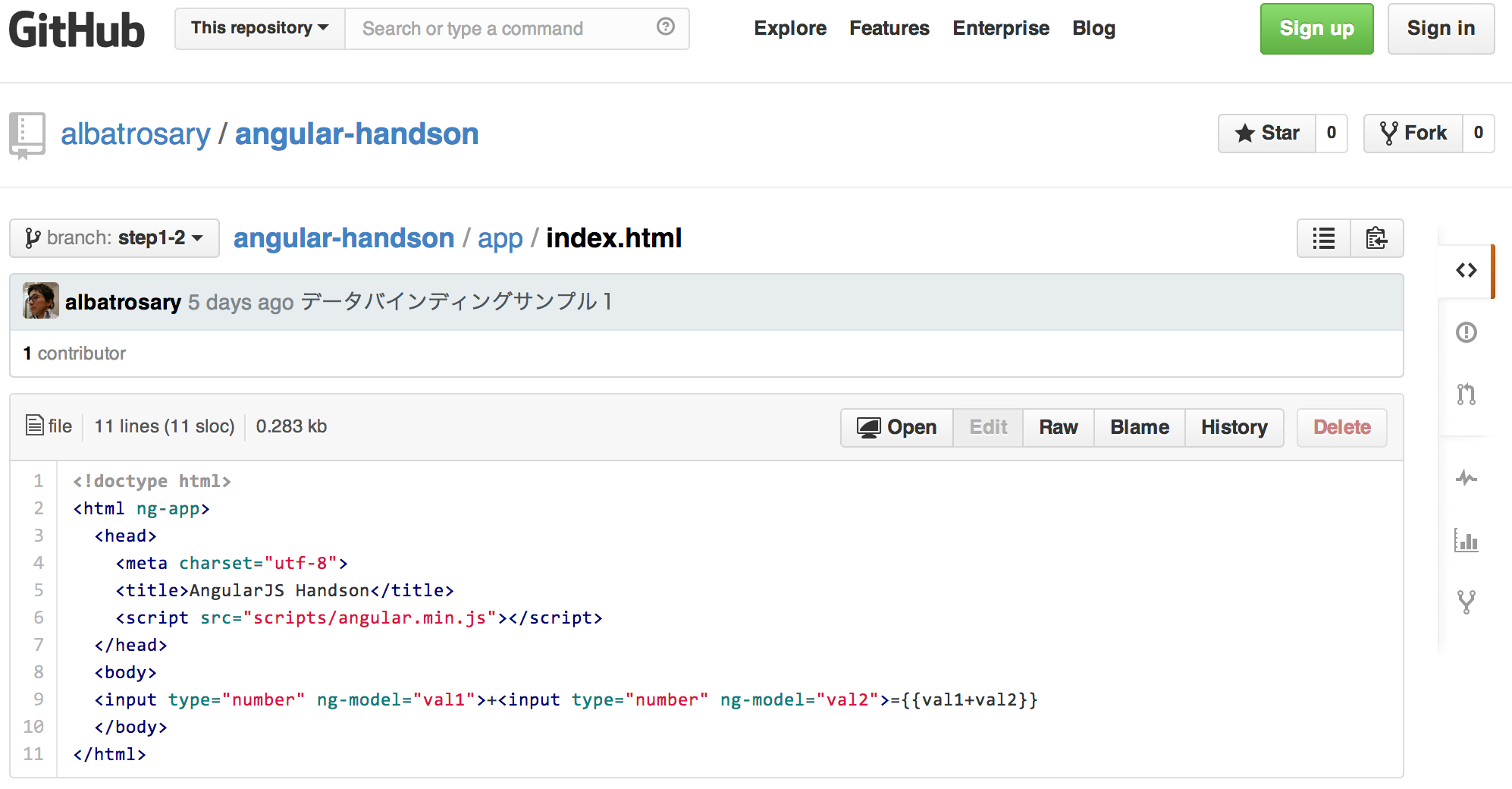
Task: Click the file type icon
Action: point(34,425)
